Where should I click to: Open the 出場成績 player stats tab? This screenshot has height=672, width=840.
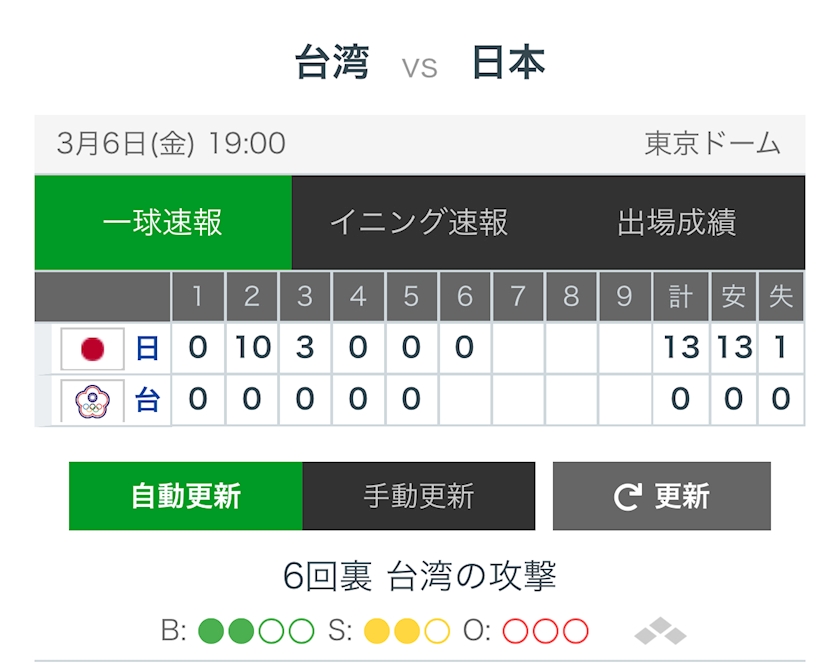pyautogui.click(x=677, y=223)
